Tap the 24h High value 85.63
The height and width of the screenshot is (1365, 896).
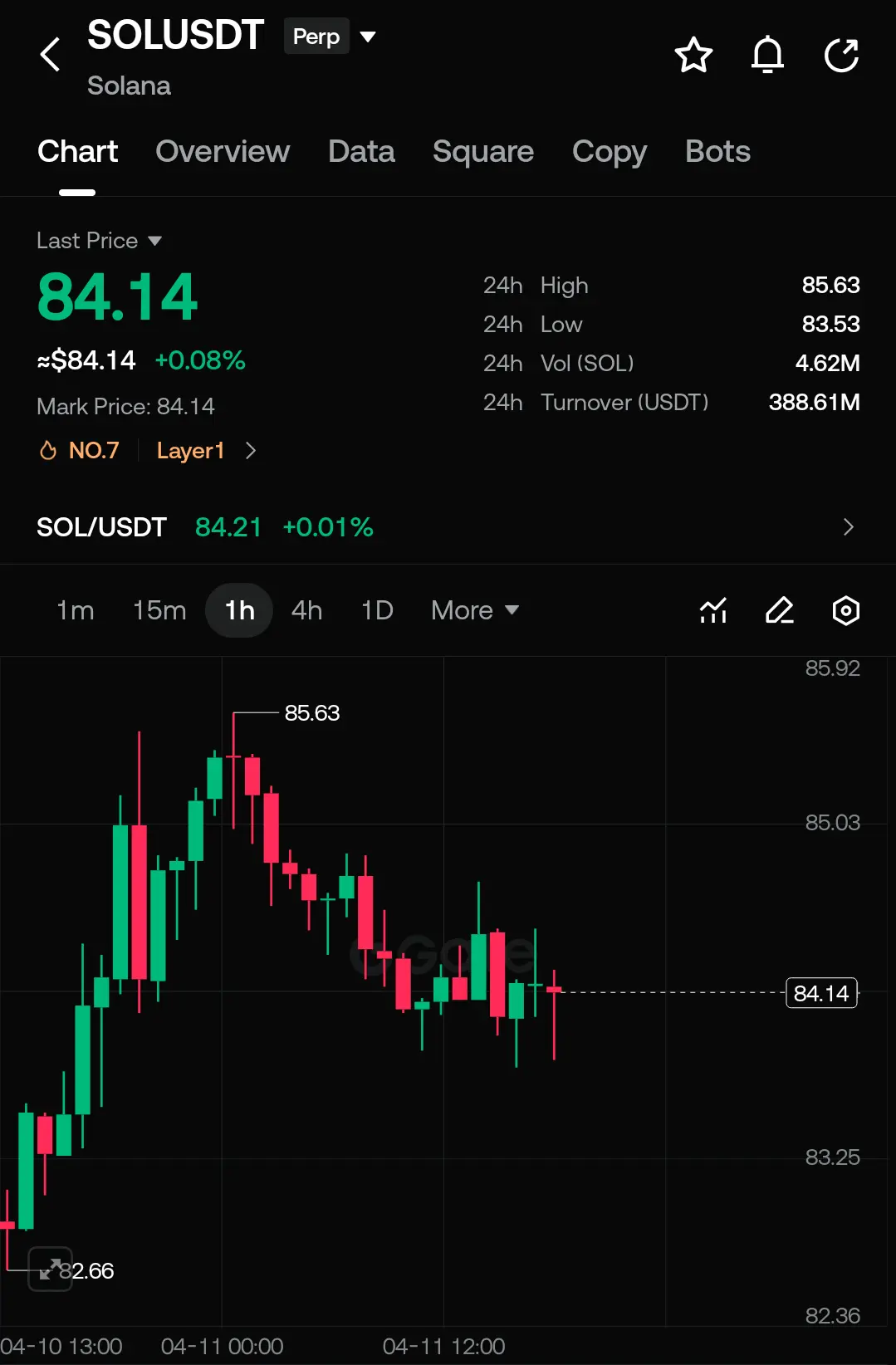pyautogui.click(x=830, y=285)
